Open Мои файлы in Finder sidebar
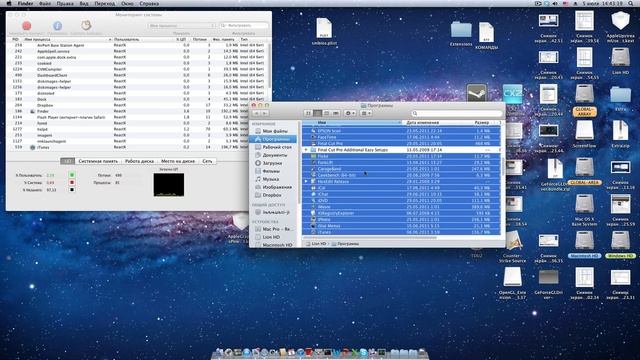Image resolution: width=640 pixels, height=360 pixels. [275, 131]
